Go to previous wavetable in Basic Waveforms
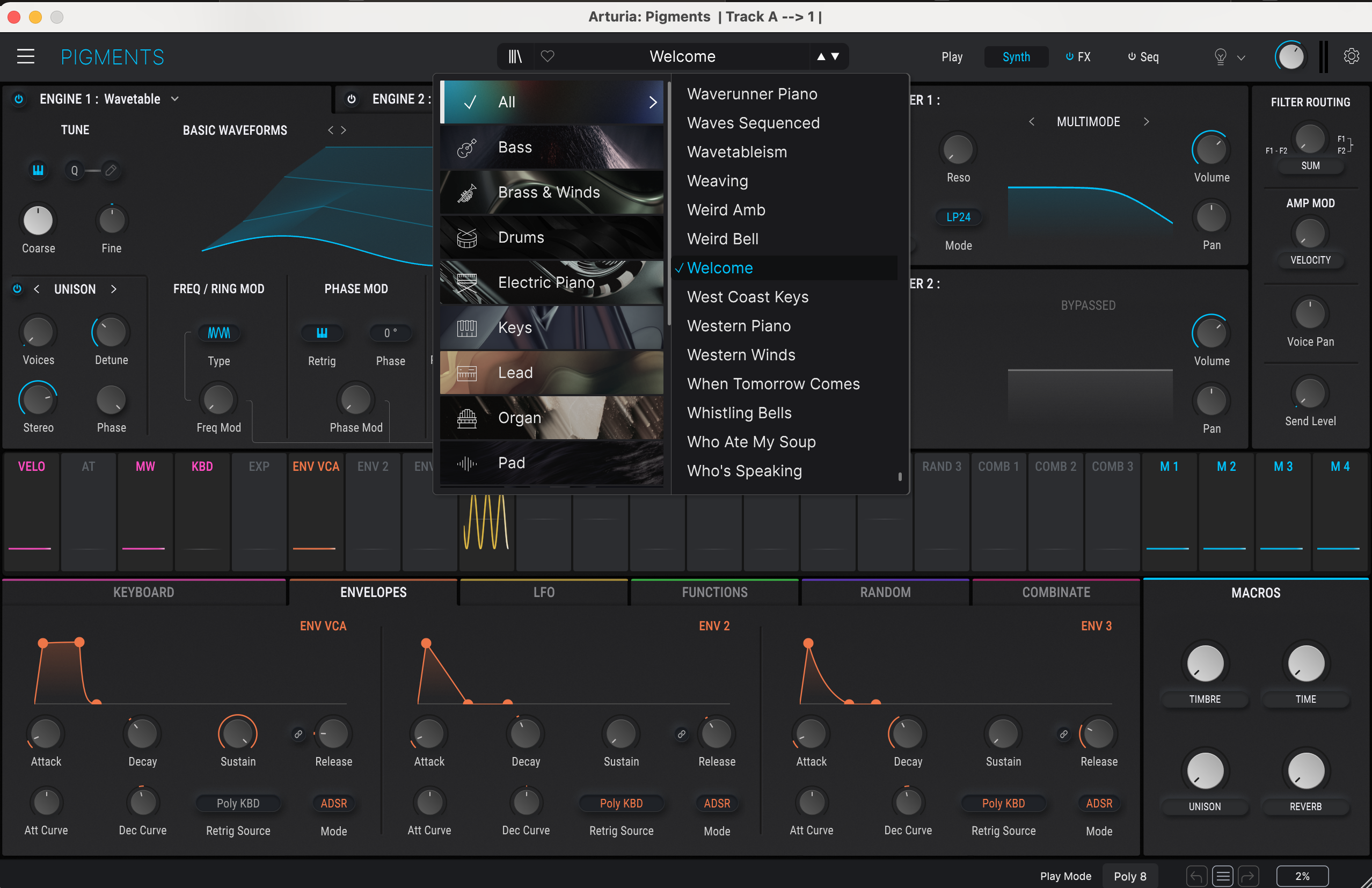This screenshot has height=888, width=1372. [330, 130]
